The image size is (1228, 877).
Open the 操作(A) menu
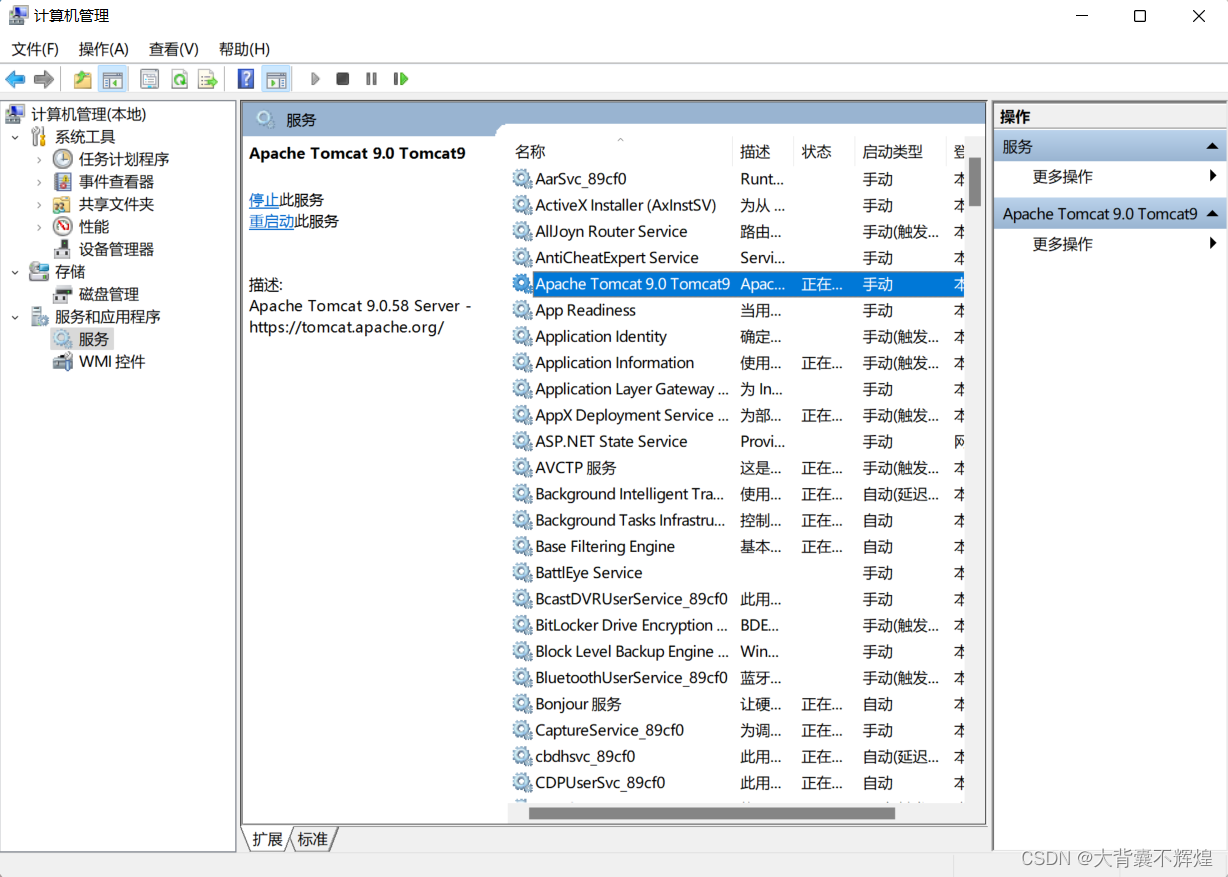pos(103,49)
